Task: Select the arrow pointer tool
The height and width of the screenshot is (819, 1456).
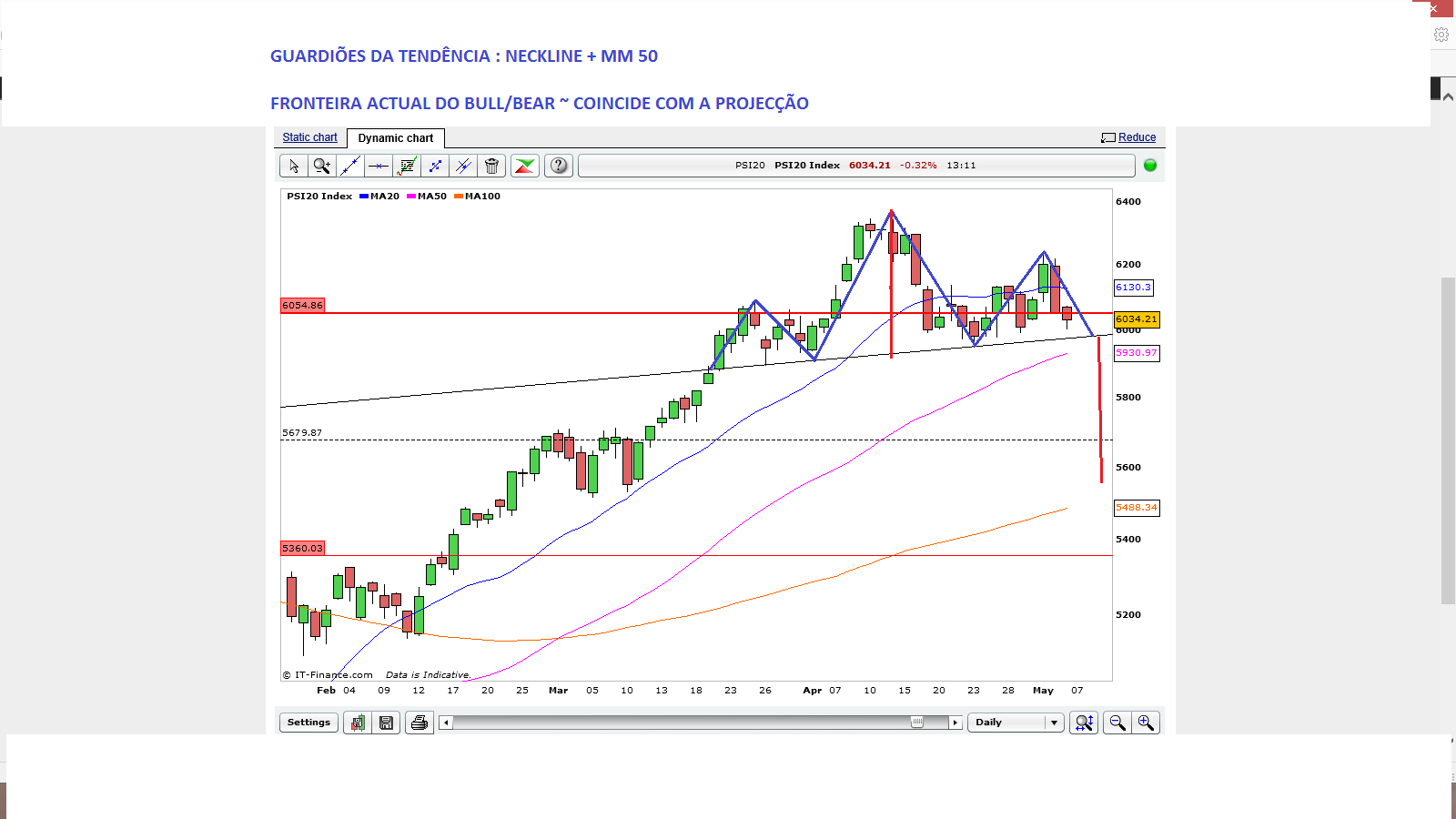Action: click(x=293, y=166)
